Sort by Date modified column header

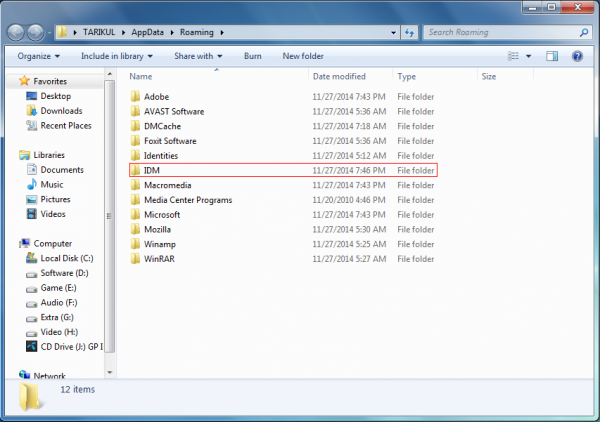[339, 77]
